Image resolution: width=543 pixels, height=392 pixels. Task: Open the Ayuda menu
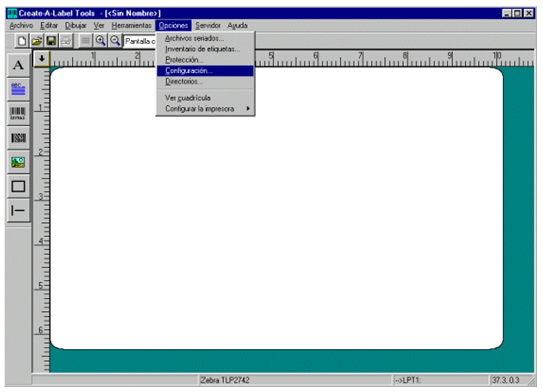(237, 25)
